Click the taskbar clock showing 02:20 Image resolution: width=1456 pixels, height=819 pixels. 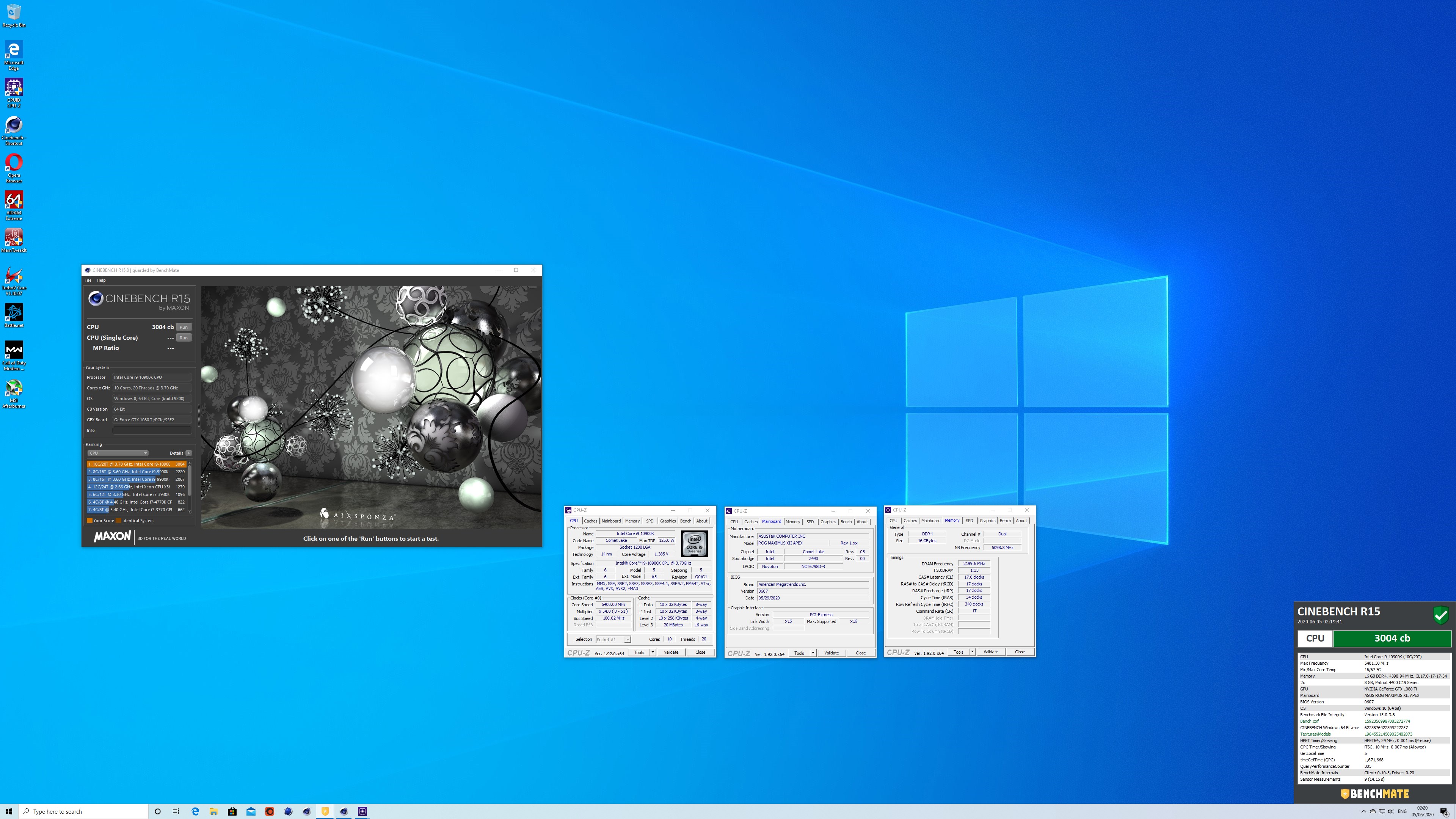tap(1422, 812)
